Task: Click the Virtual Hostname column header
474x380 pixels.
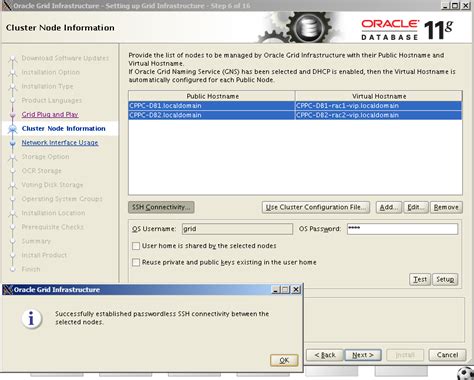Action: point(379,96)
